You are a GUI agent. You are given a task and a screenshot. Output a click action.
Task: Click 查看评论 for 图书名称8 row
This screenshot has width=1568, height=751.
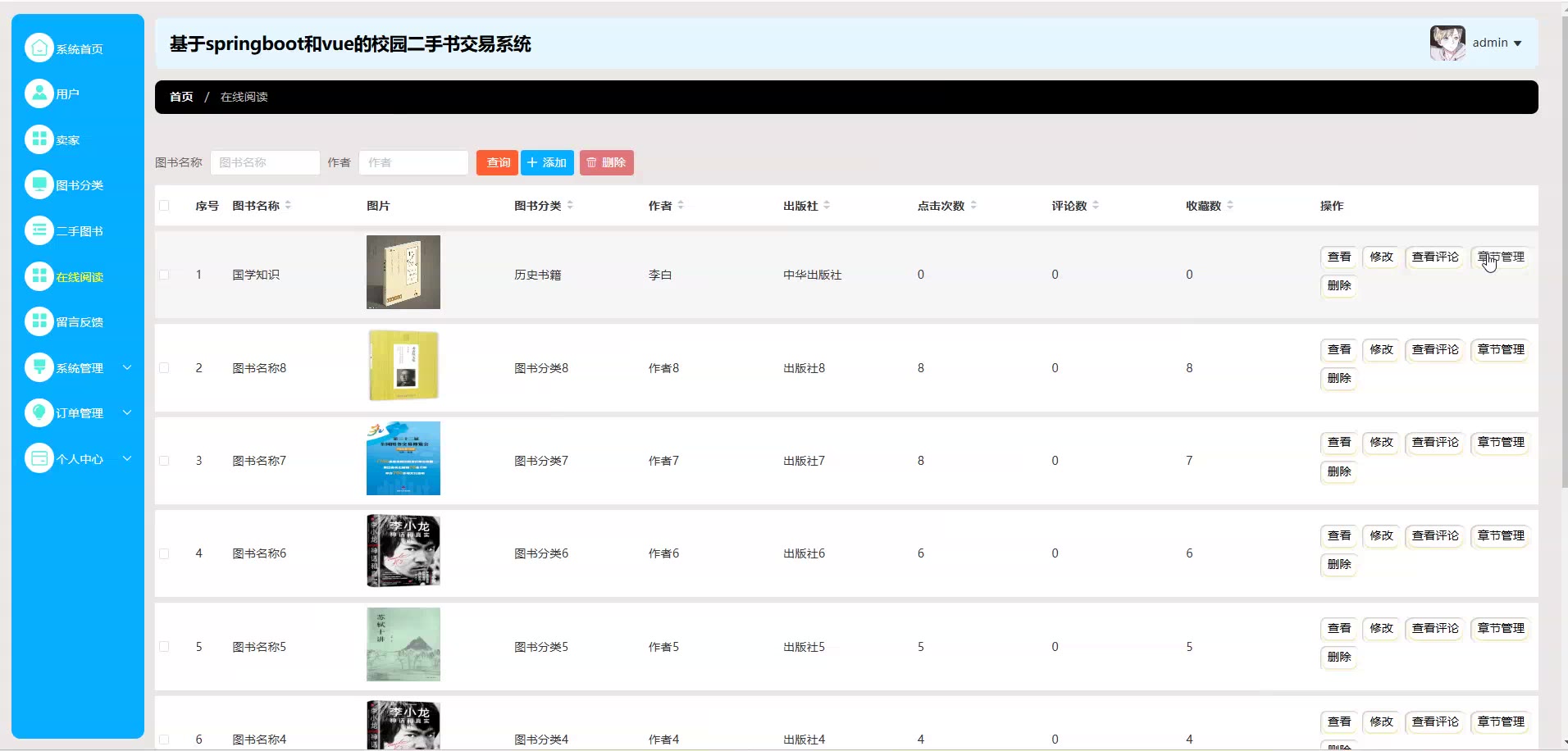coord(1435,349)
